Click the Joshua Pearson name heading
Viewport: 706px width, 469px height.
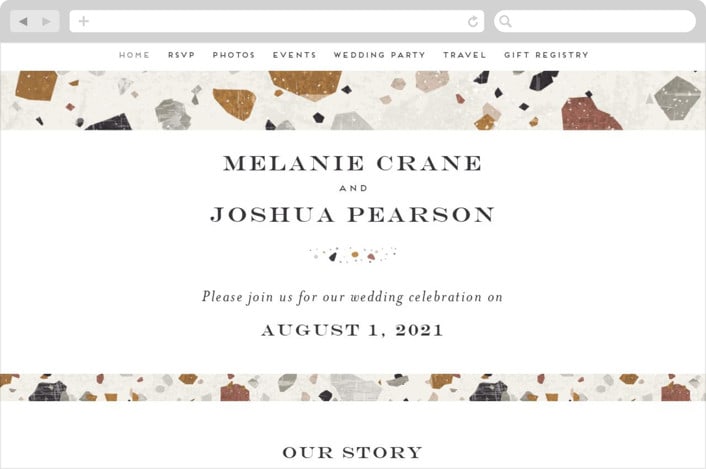352,214
